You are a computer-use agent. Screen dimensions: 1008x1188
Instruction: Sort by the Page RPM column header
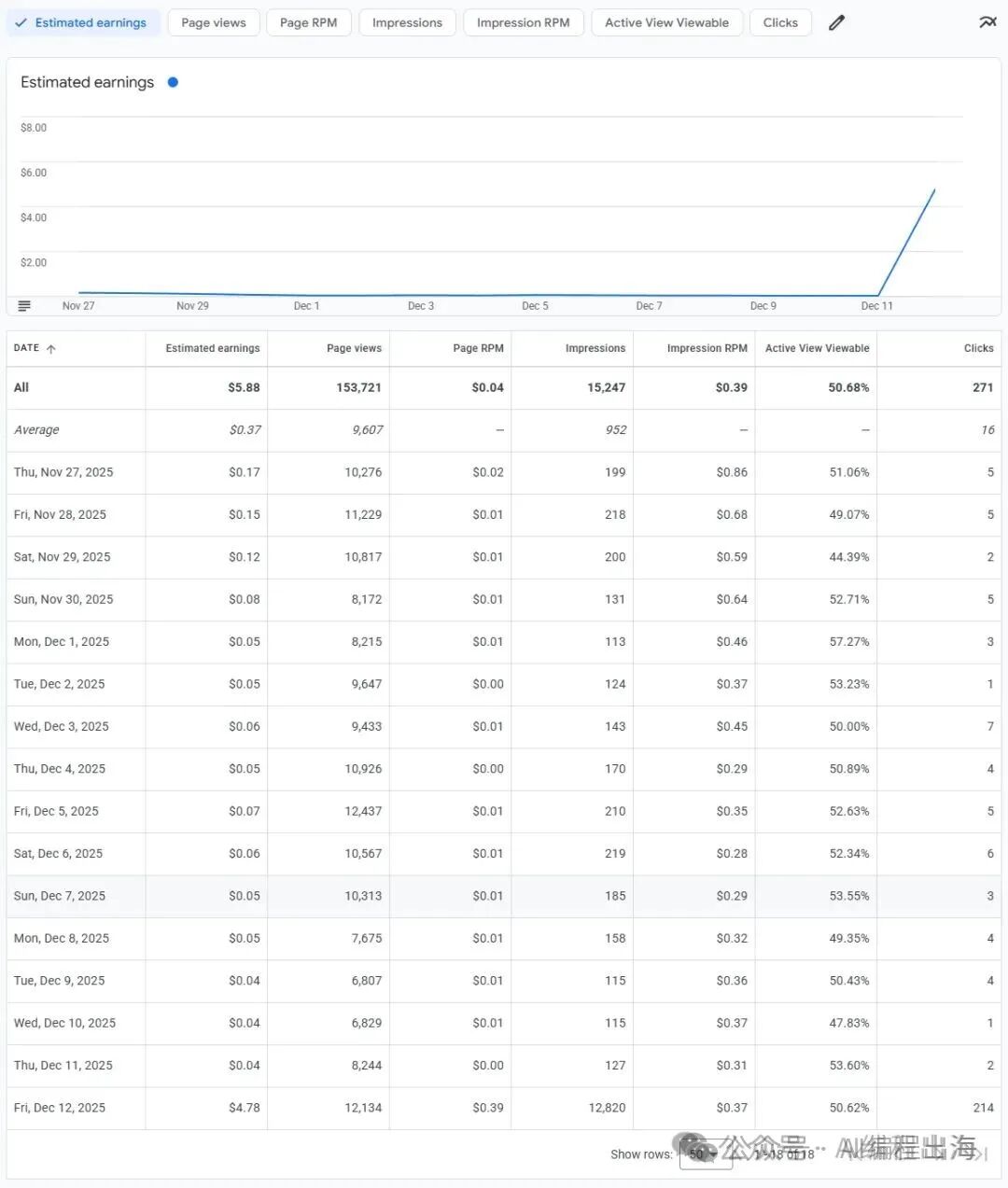coord(478,348)
